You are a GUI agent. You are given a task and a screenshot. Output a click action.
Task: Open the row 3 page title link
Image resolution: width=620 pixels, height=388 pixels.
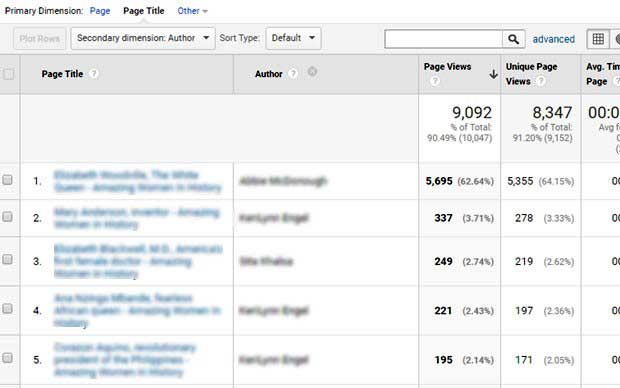point(138,261)
